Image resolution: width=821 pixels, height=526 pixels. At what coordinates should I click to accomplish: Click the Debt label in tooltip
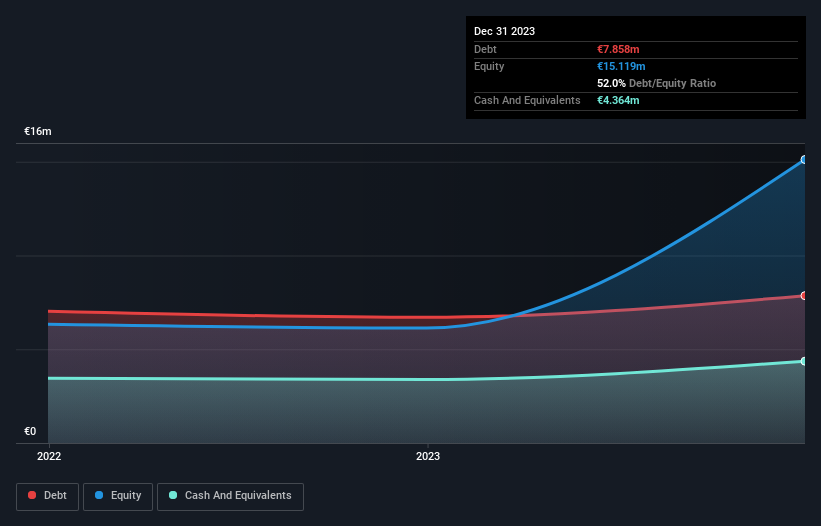(x=485, y=49)
